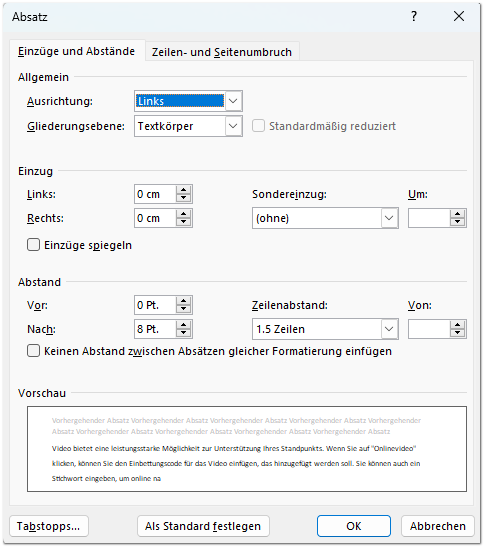This screenshot has height=547, width=484.
Task: Decrease the Rechts indent with down arrow
Action: 184,222
